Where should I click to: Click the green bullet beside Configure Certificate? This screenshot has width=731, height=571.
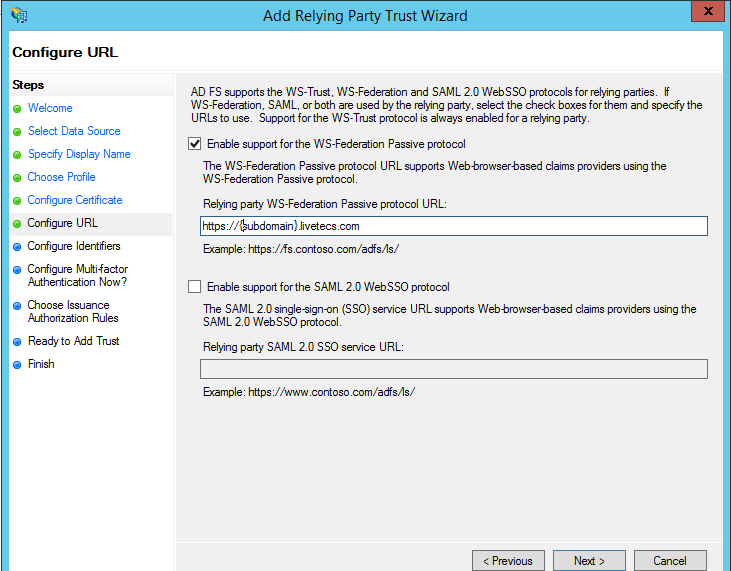(17, 201)
